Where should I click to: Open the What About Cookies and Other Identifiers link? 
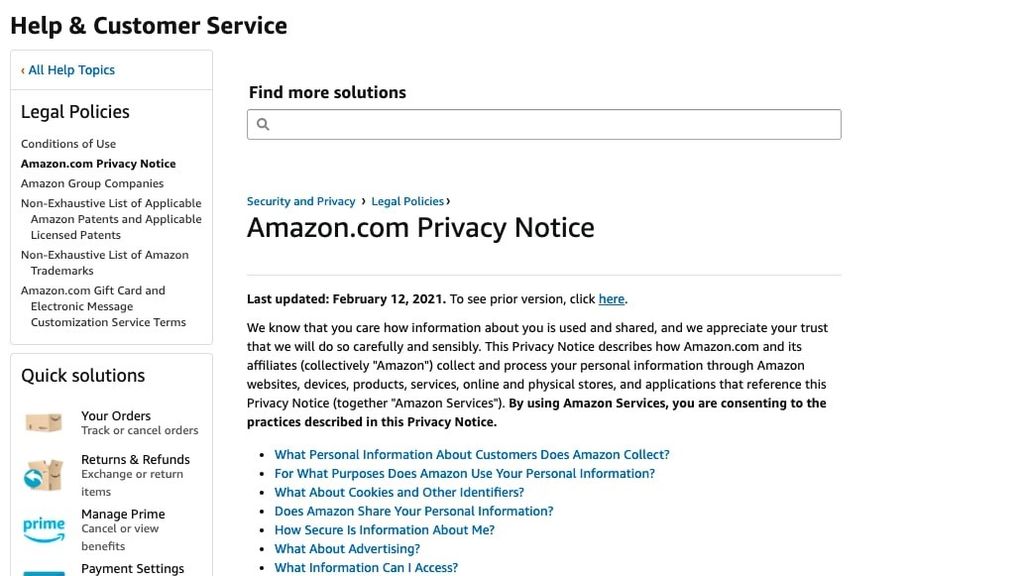pyautogui.click(x=399, y=492)
